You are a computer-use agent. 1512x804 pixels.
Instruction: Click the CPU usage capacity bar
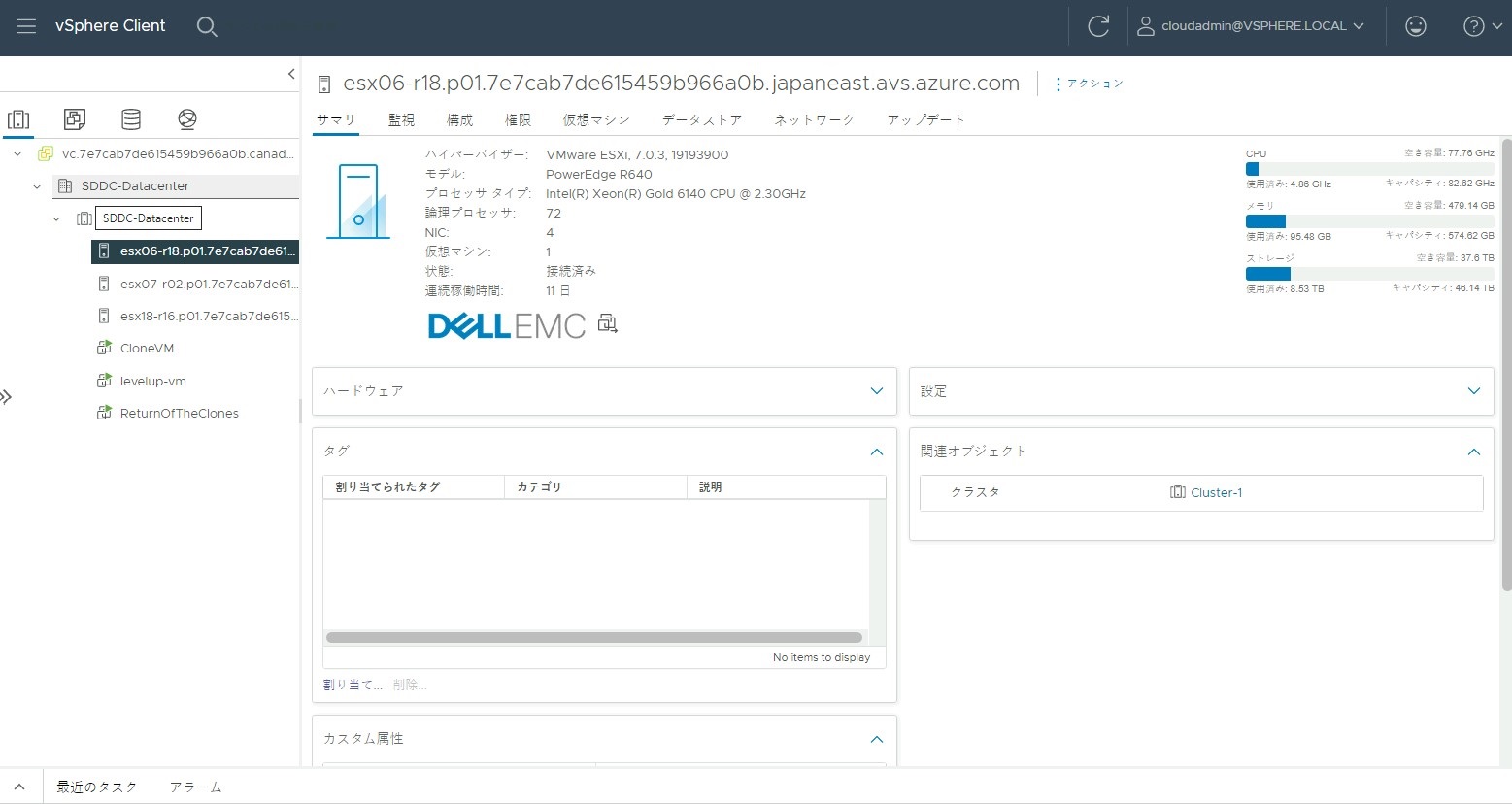pos(1369,168)
